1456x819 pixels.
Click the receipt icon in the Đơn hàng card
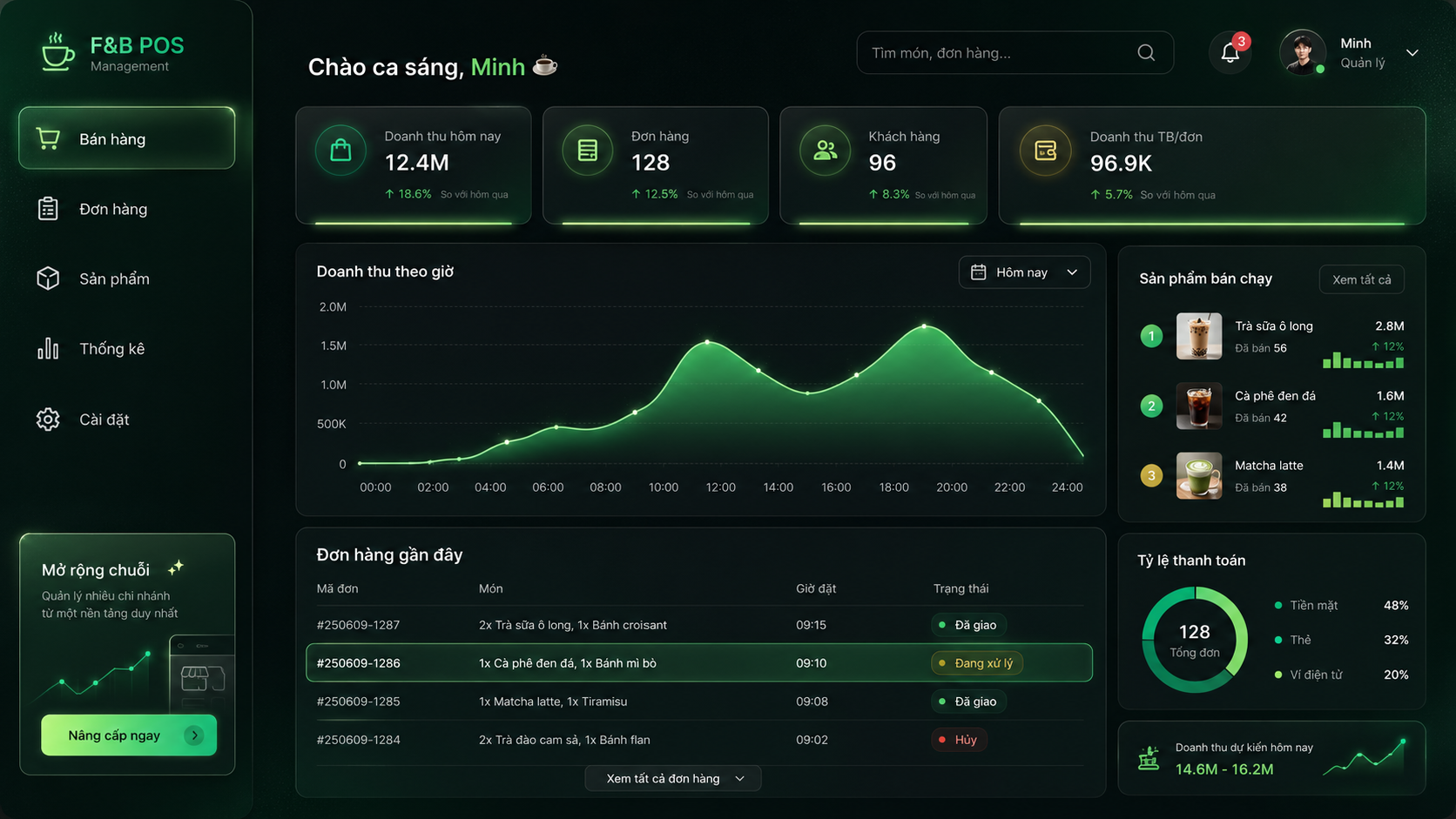click(x=588, y=151)
